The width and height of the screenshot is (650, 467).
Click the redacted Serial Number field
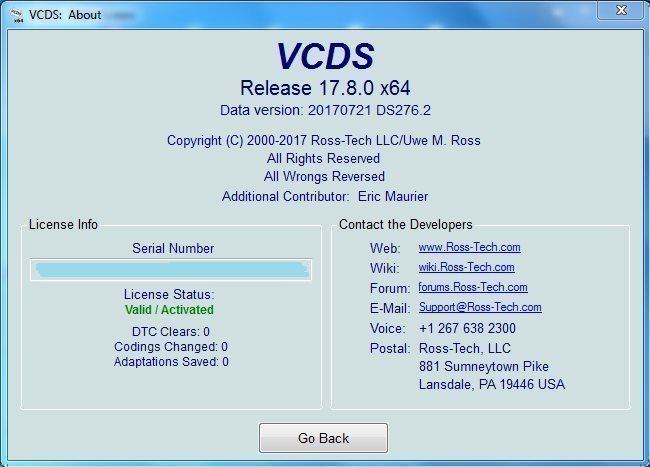click(x=171, y=270)
